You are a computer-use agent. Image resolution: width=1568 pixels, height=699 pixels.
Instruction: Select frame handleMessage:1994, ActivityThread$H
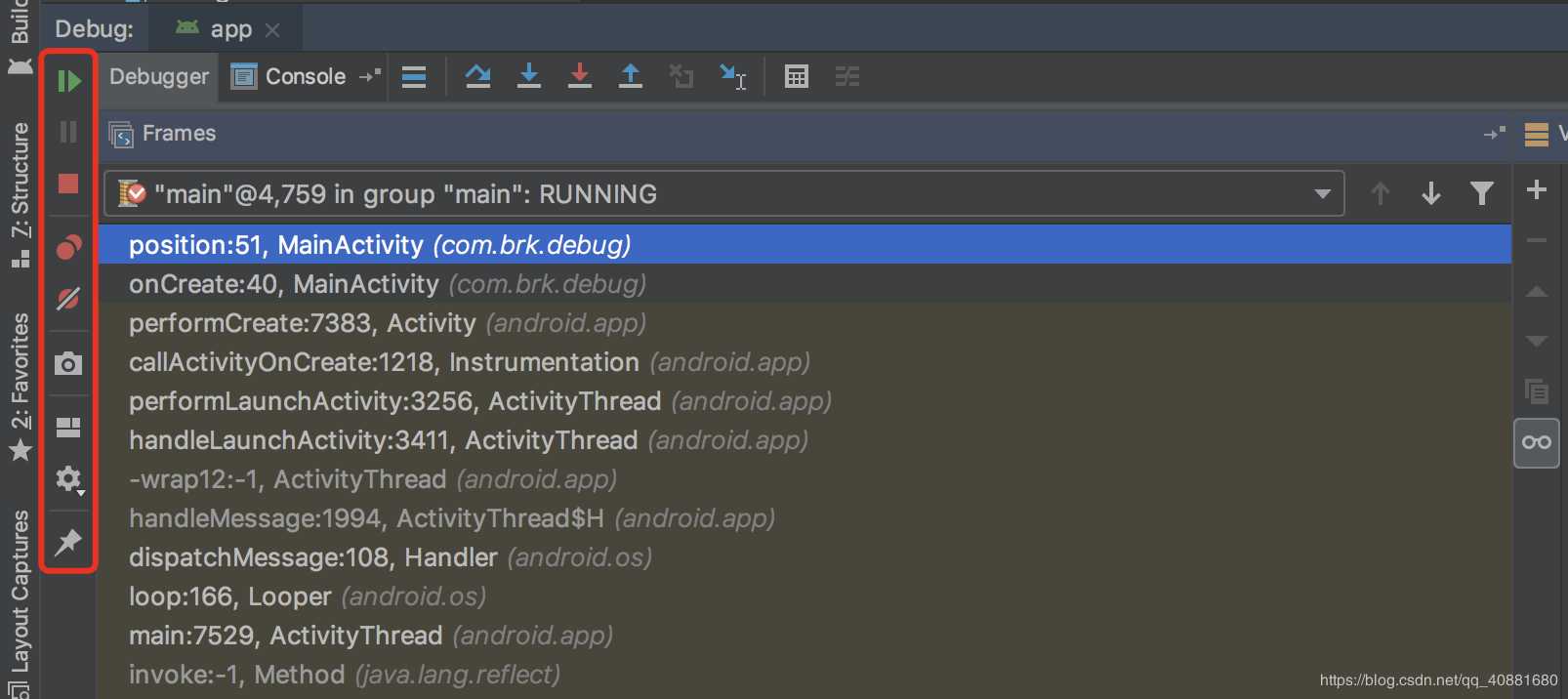coord(805,517)
